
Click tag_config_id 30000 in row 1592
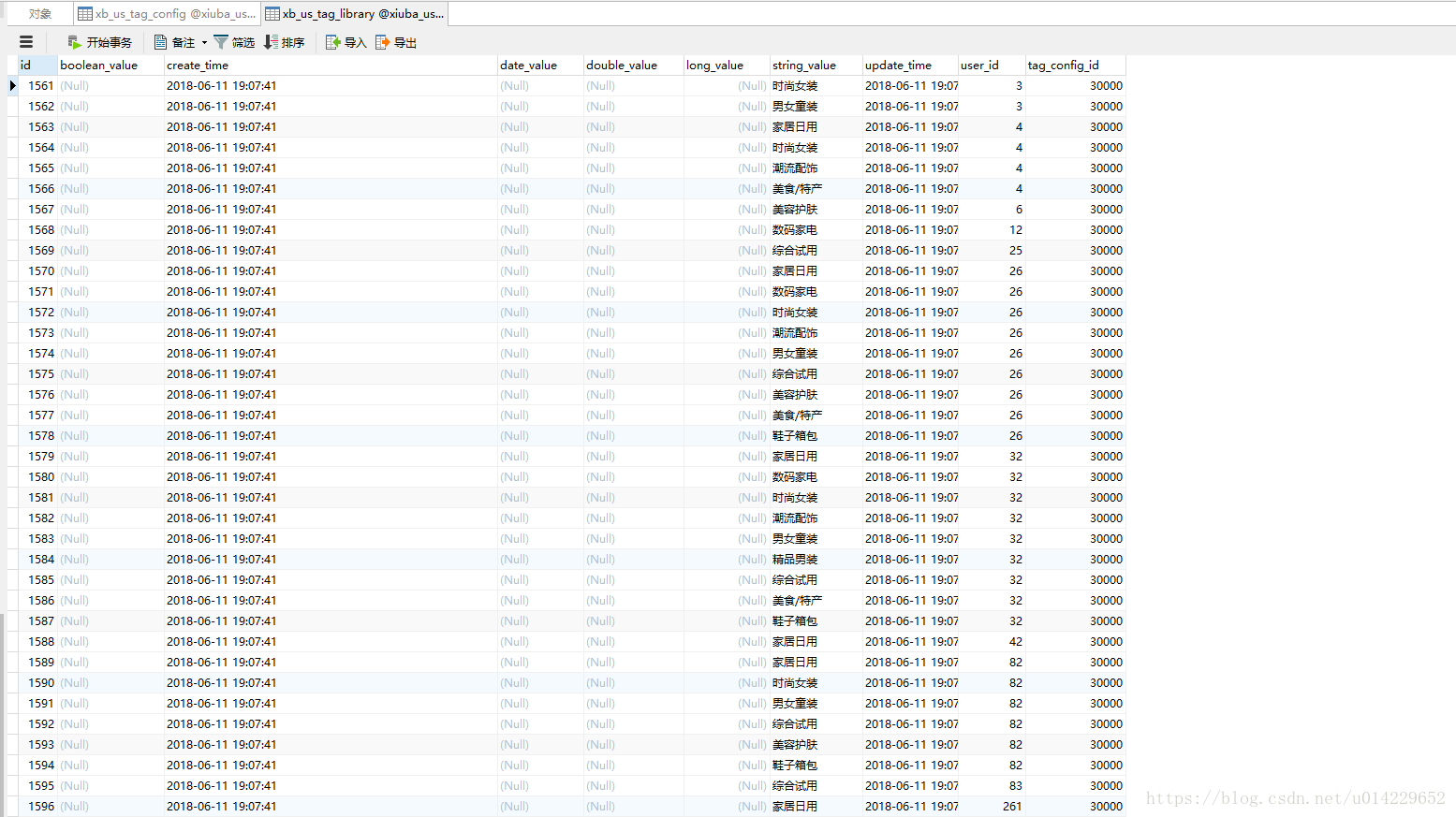click(x=1075, y=724)
